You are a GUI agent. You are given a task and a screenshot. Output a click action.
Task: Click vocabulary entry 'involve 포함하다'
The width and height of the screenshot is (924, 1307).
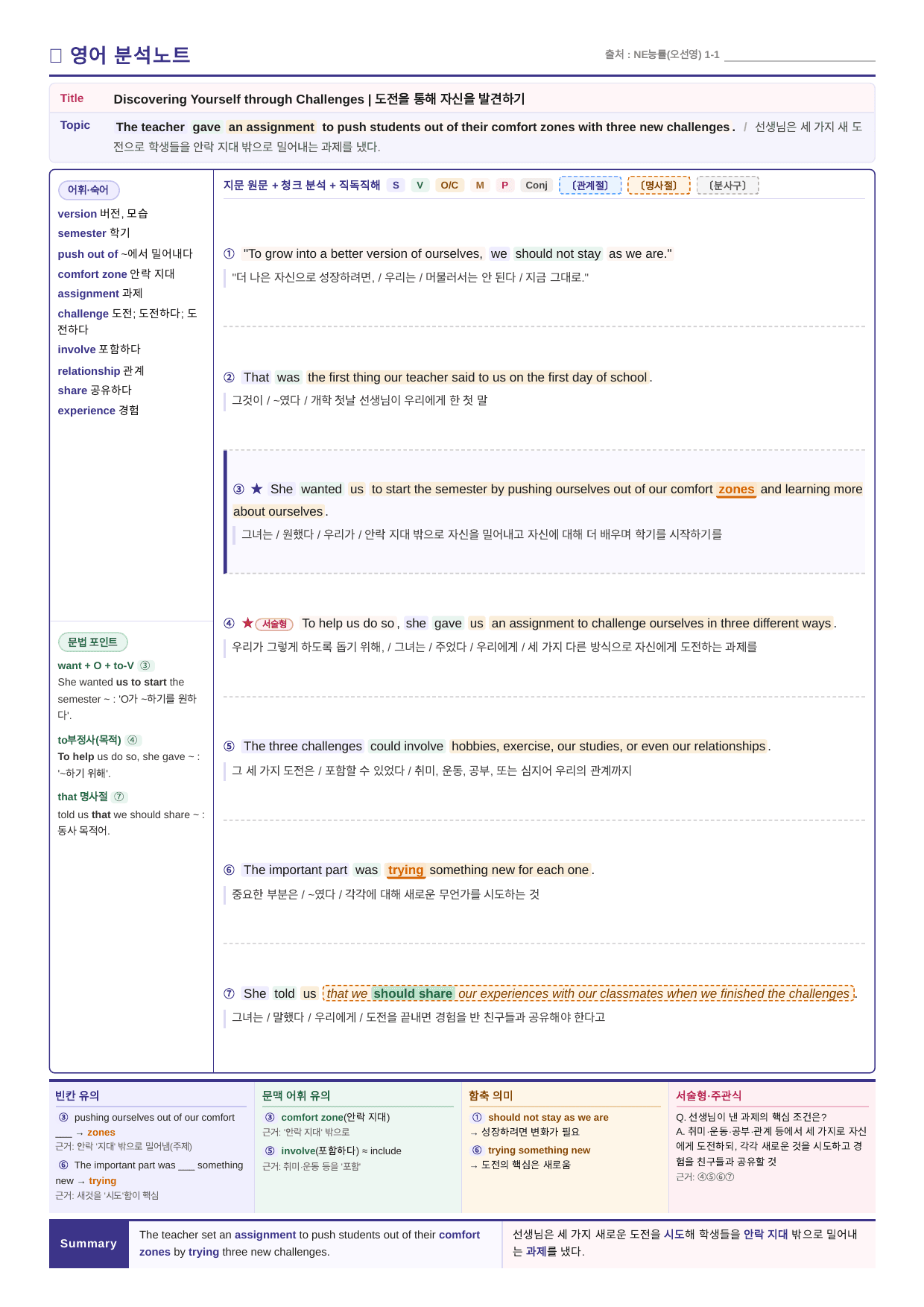pyautogui.click(x=99, y=349)
